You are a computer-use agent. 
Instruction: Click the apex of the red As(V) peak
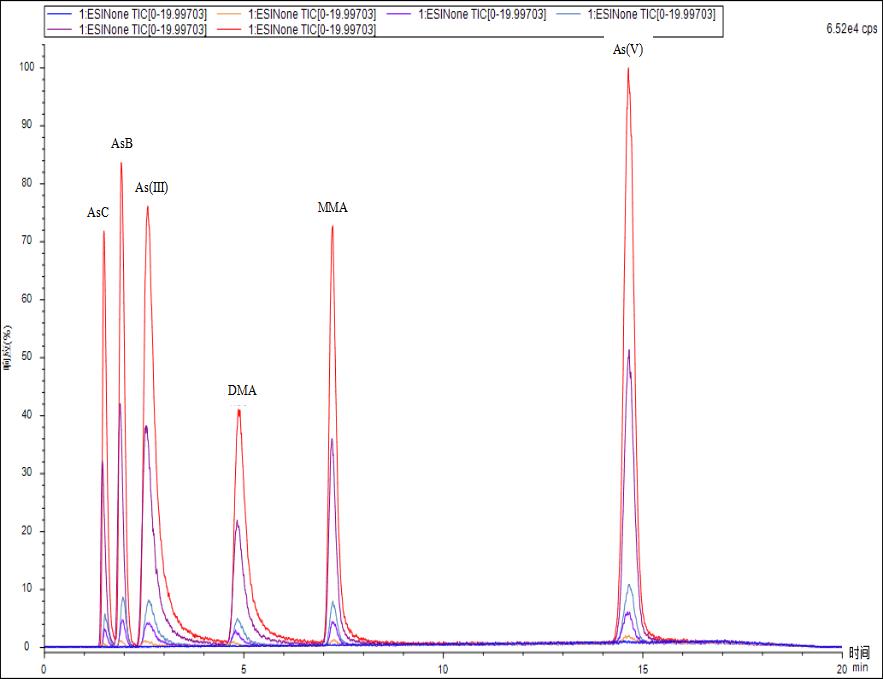pyautogui.click(x=628, y=68)
